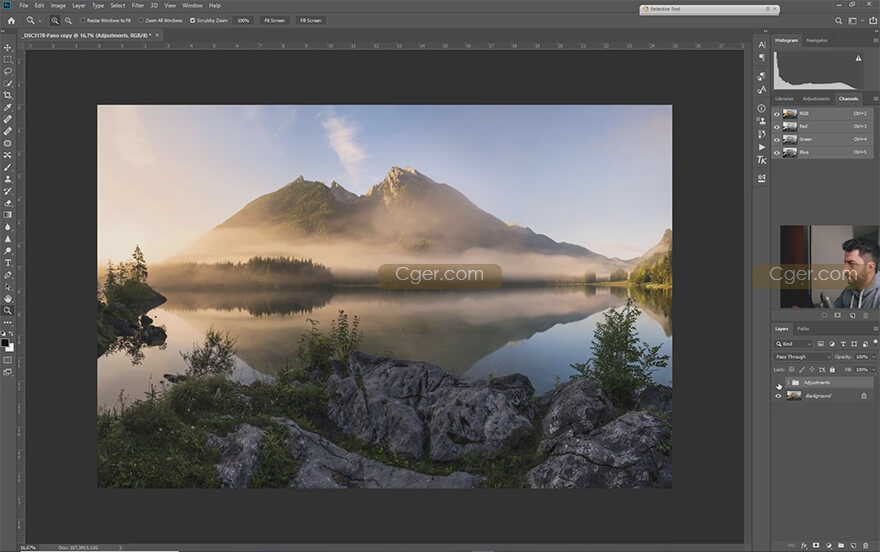The image size is (880, 552).
Task: Select the Zoom tool in left toolbar
Action: click(x=8, y=310)
